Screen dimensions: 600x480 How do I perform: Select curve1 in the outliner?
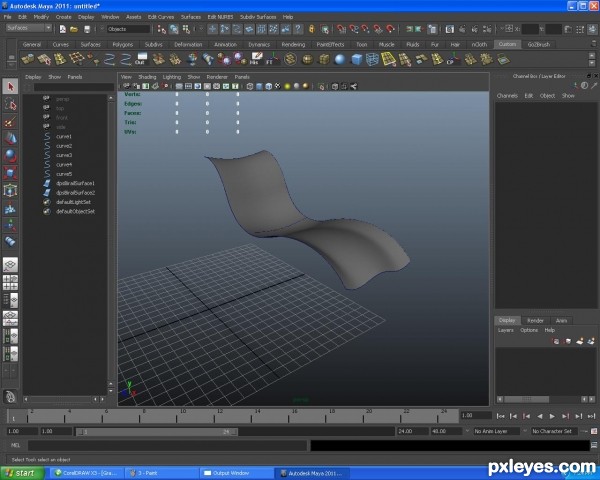pyautogui.click(x=64, y=136)
